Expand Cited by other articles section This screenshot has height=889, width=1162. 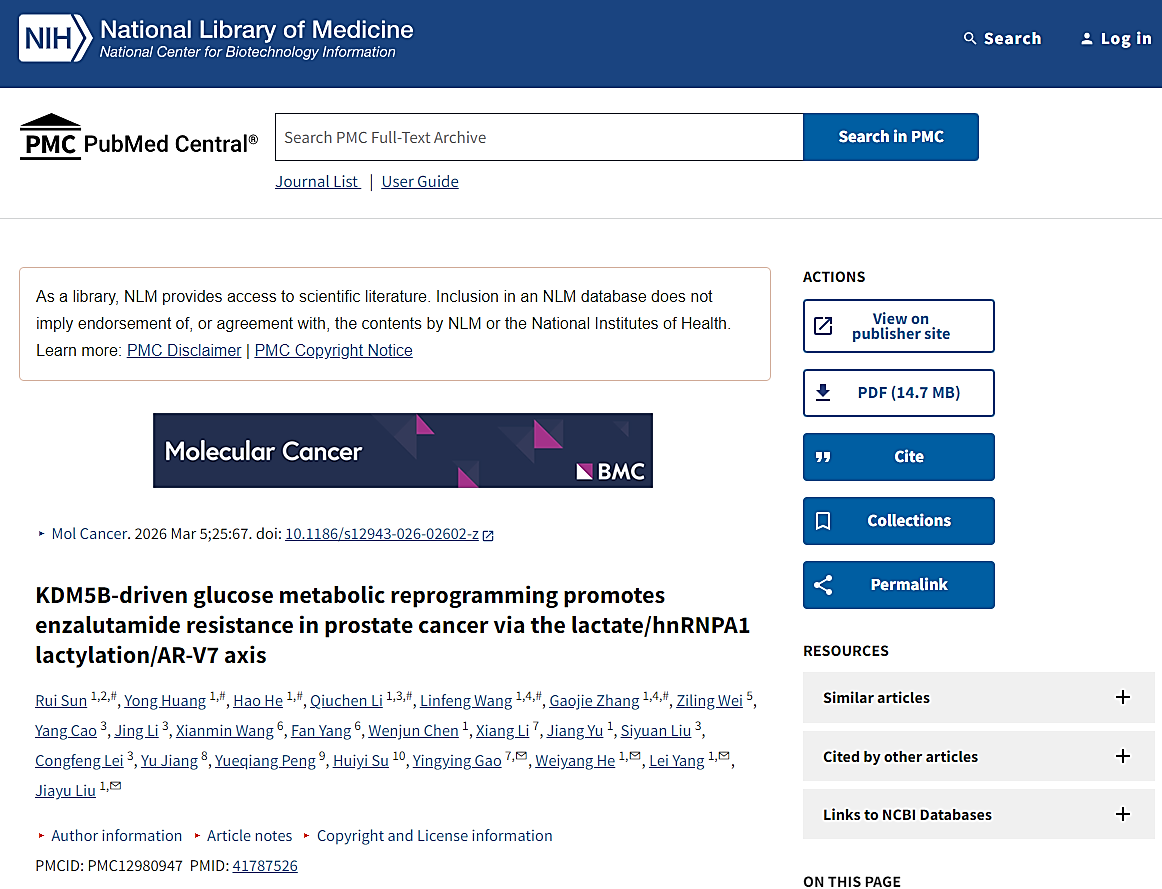1123,757
